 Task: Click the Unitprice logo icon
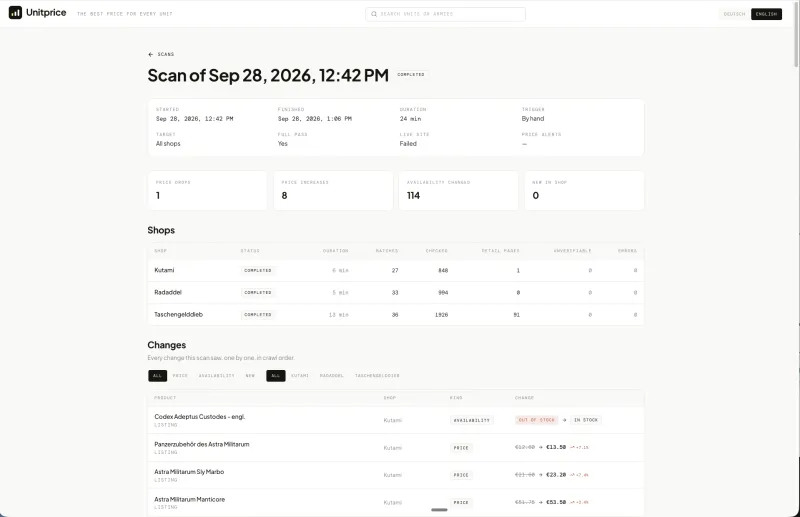[15, 13]
